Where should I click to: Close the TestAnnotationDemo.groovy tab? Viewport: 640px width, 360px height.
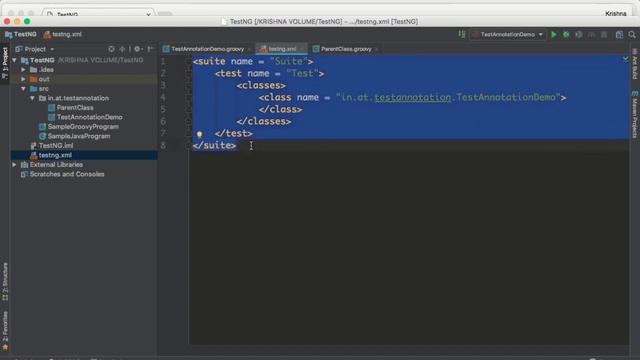click(x=249, y=49)
